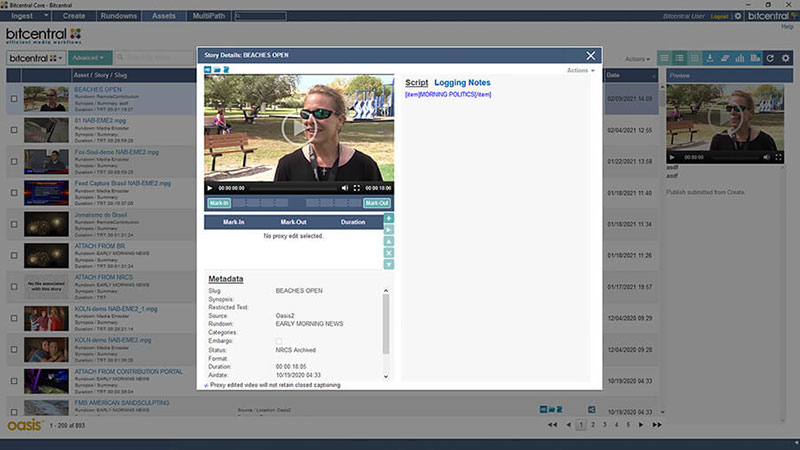
Task: Toggle the Embargo checkbox in Metadata
Action: tap(279, 342)
